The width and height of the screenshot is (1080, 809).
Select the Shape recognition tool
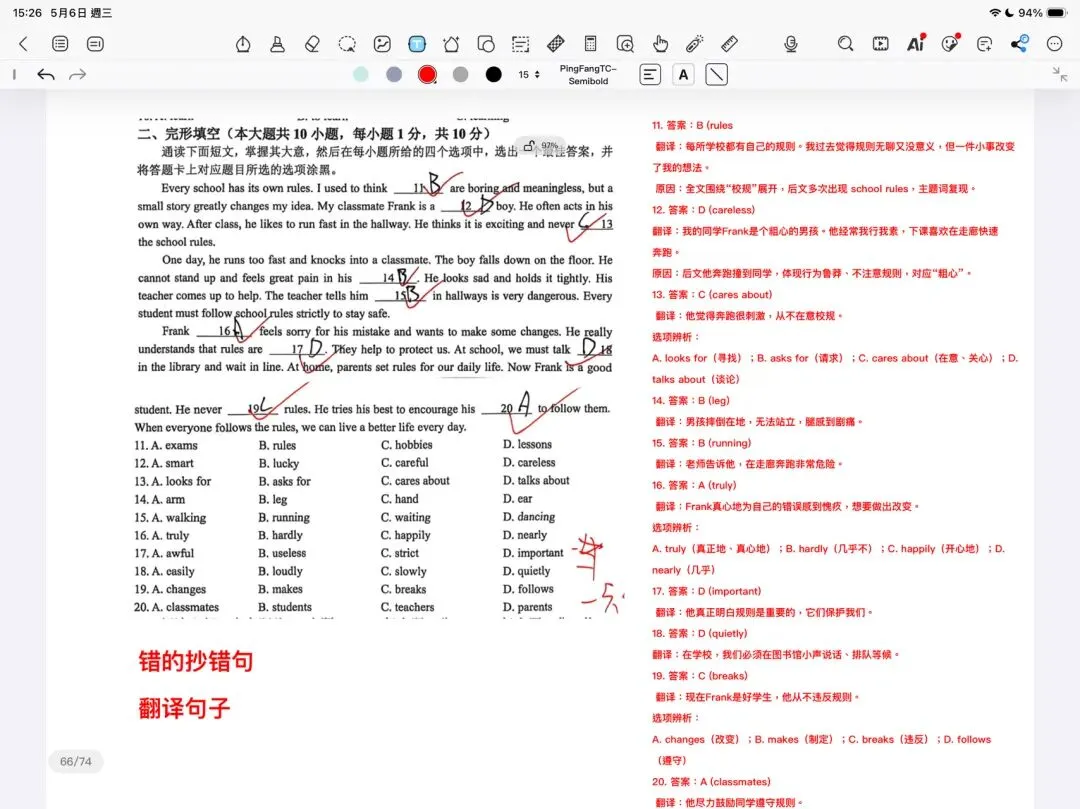(x=451, y=44)
